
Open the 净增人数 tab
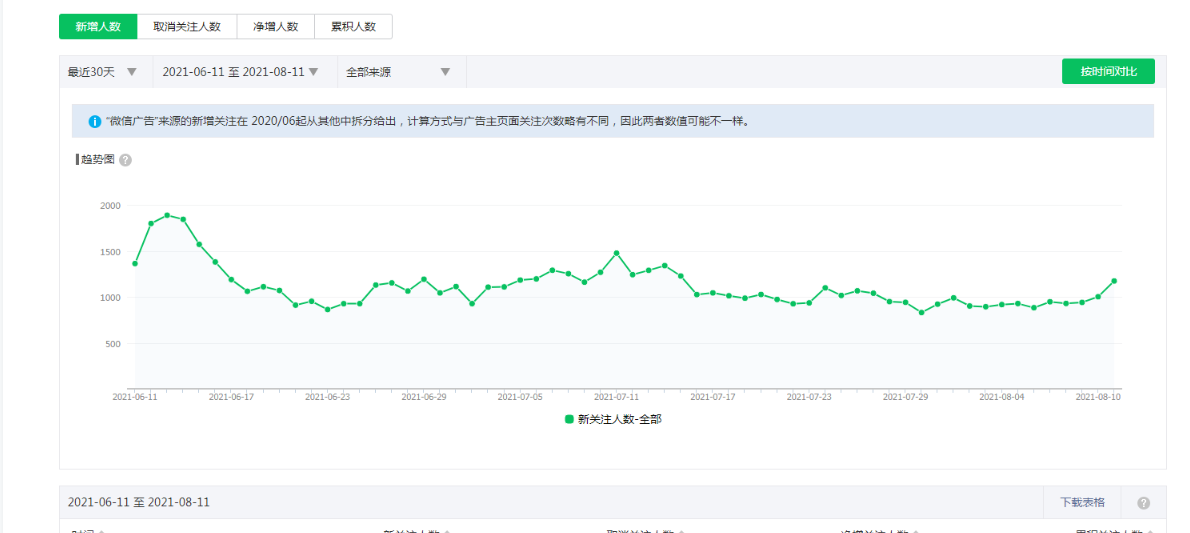pyautogui.click(x=275, y=27)
